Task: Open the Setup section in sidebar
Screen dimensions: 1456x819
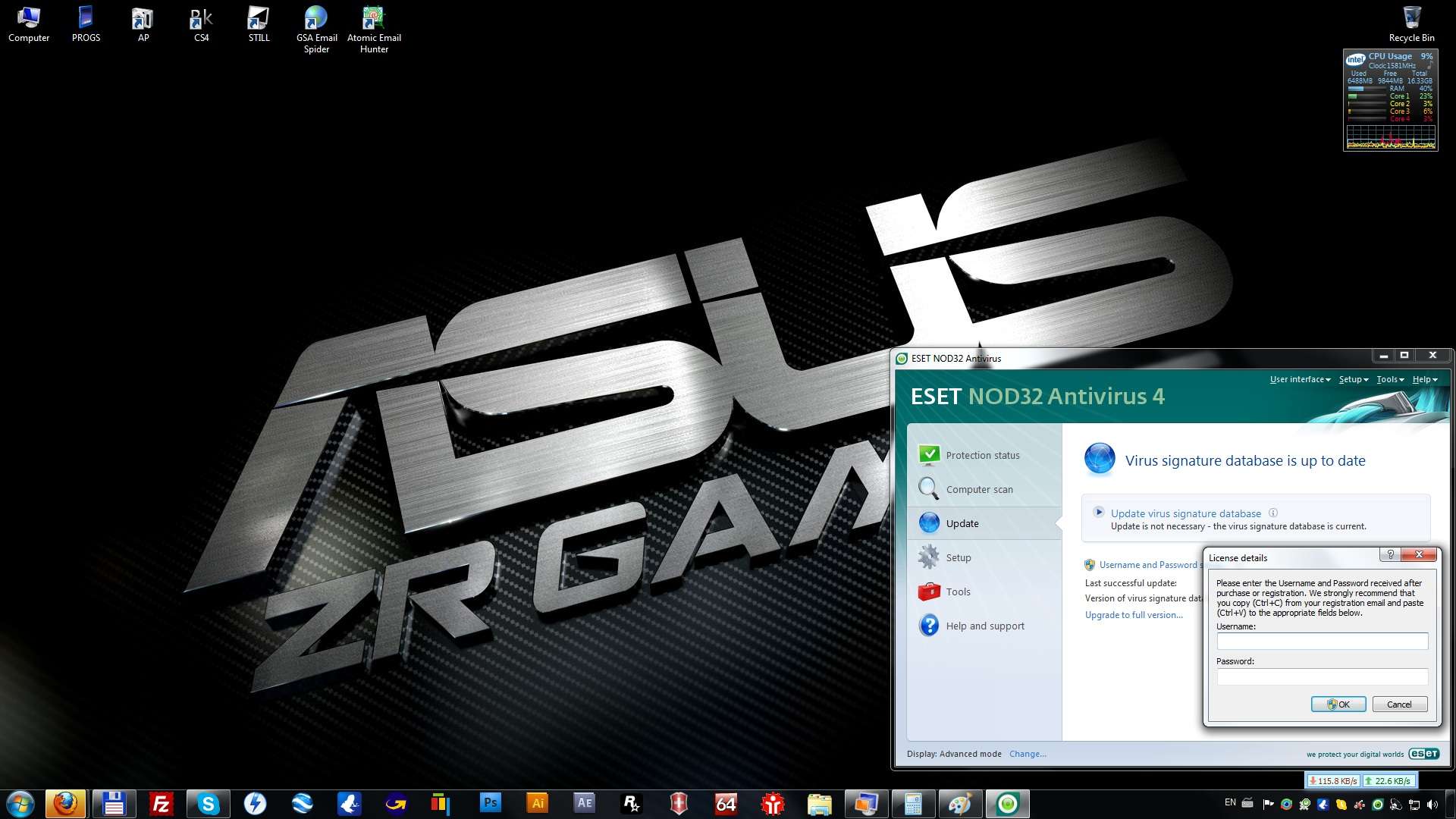Action: (984, 557)
